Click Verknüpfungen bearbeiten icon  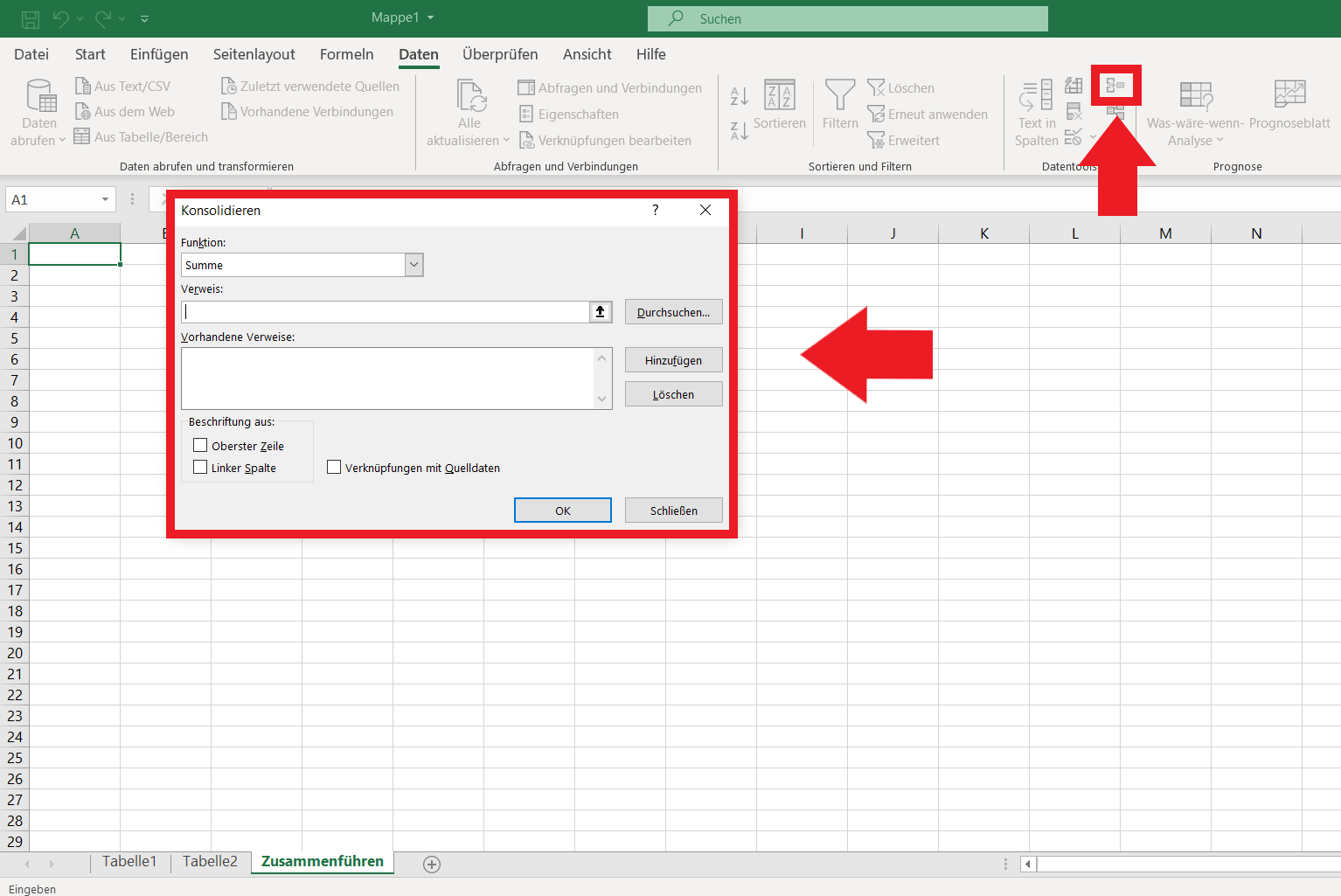(526, 140)
